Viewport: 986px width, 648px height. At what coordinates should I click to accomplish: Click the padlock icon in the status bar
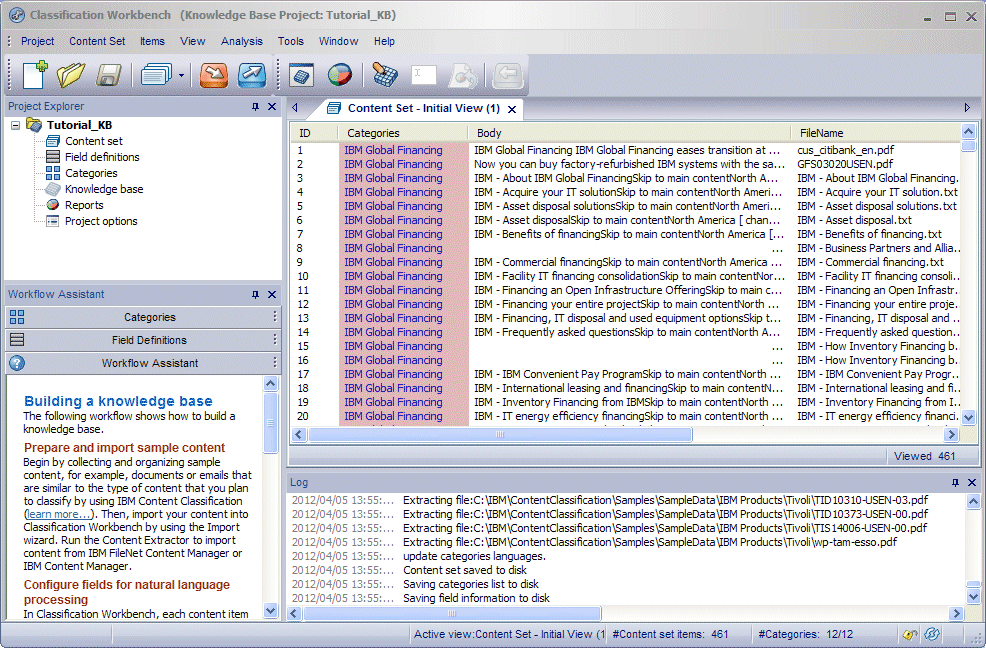[x=909, y=634]
